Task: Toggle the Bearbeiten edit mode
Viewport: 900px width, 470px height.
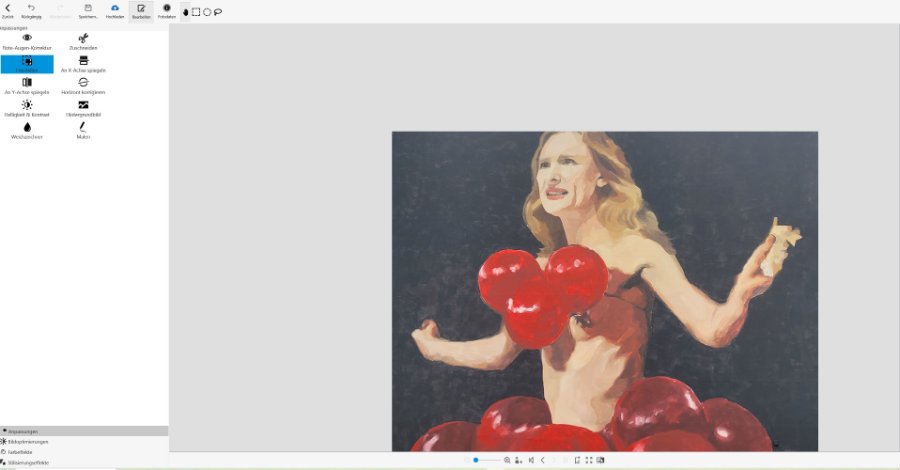Action: pyautogui.click(x=141, y=11)
